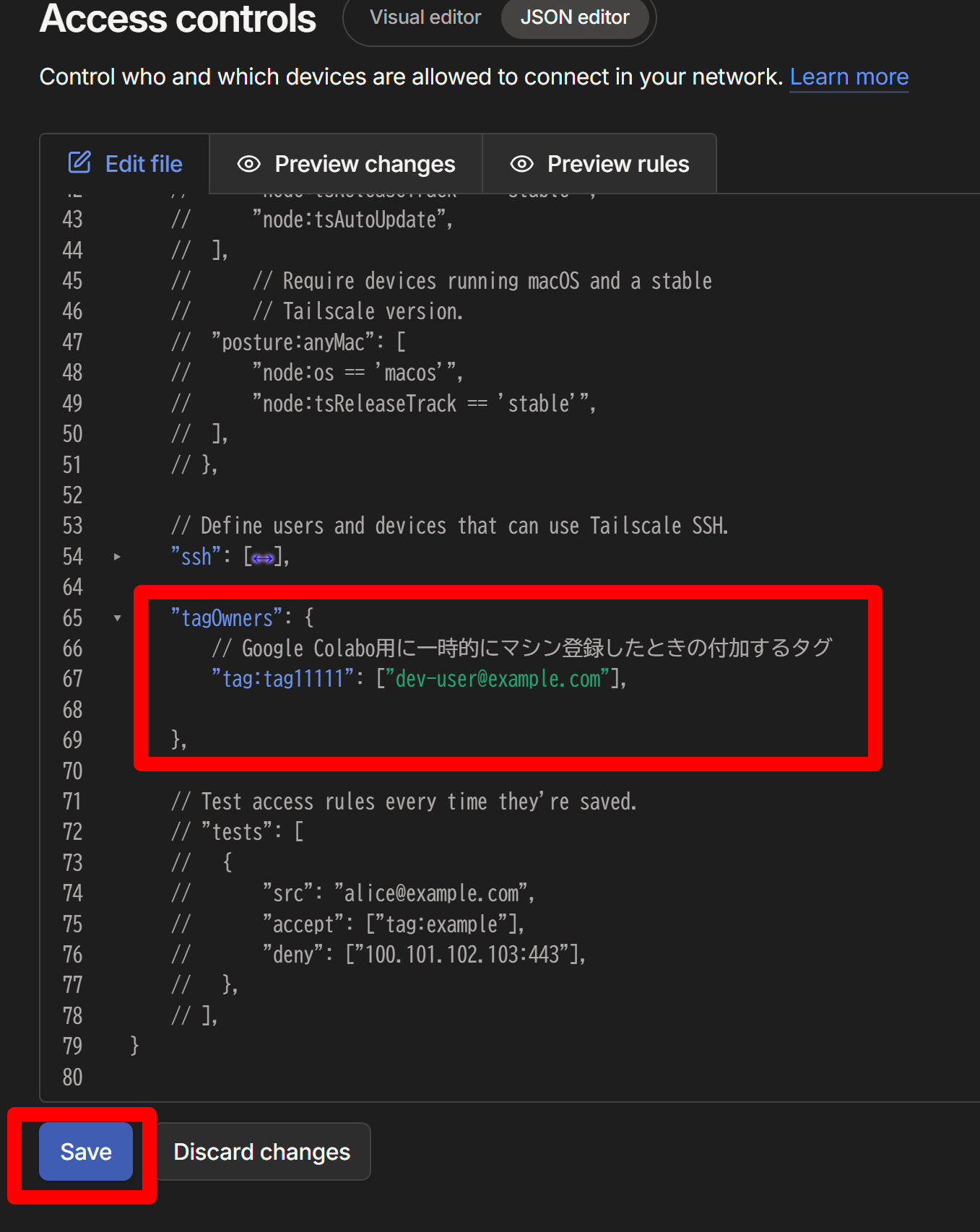Expand the folded ssh block arrow

[x=117, y=557]
